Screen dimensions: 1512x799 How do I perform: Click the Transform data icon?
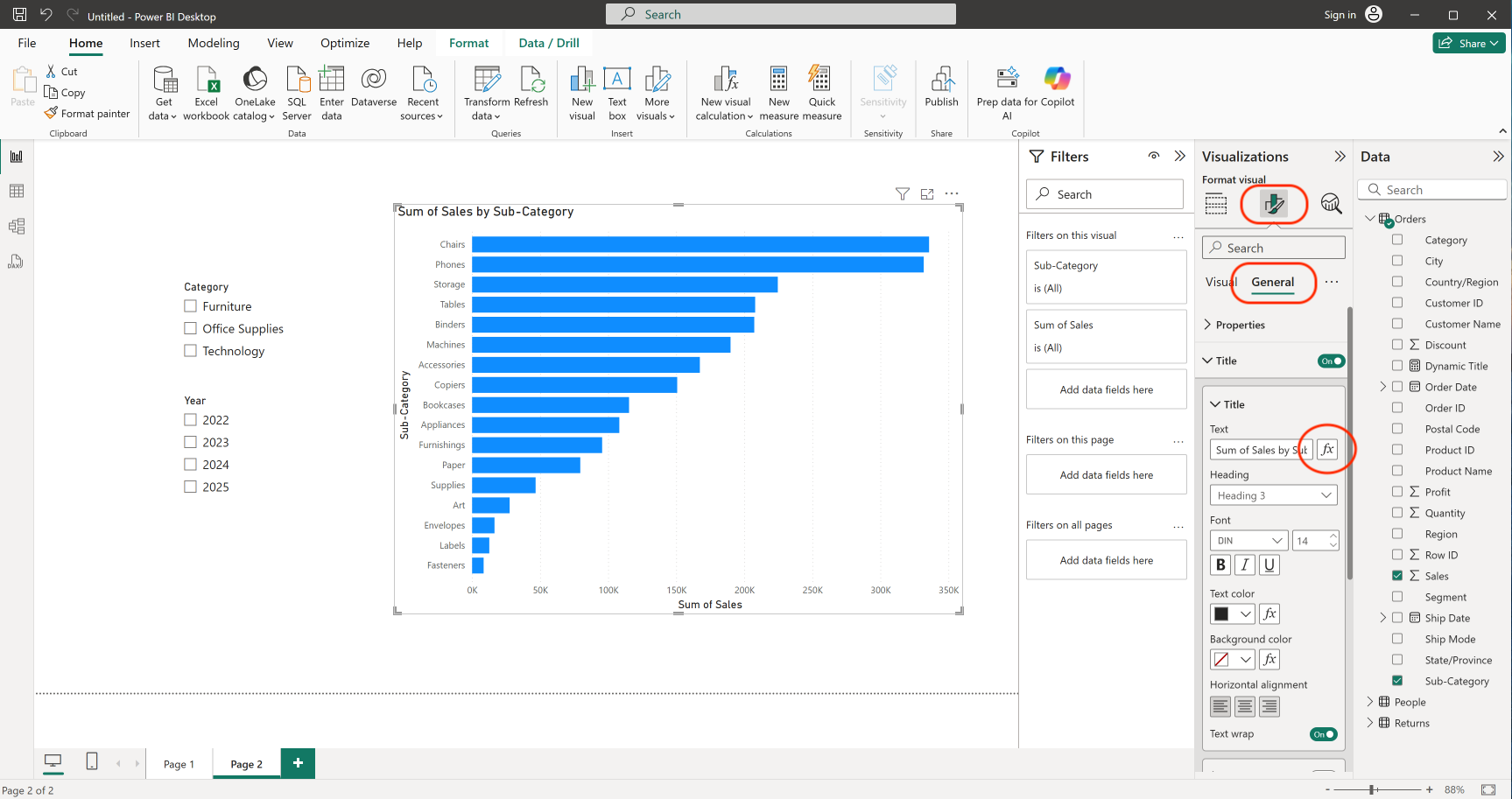[x=487, y=81]
